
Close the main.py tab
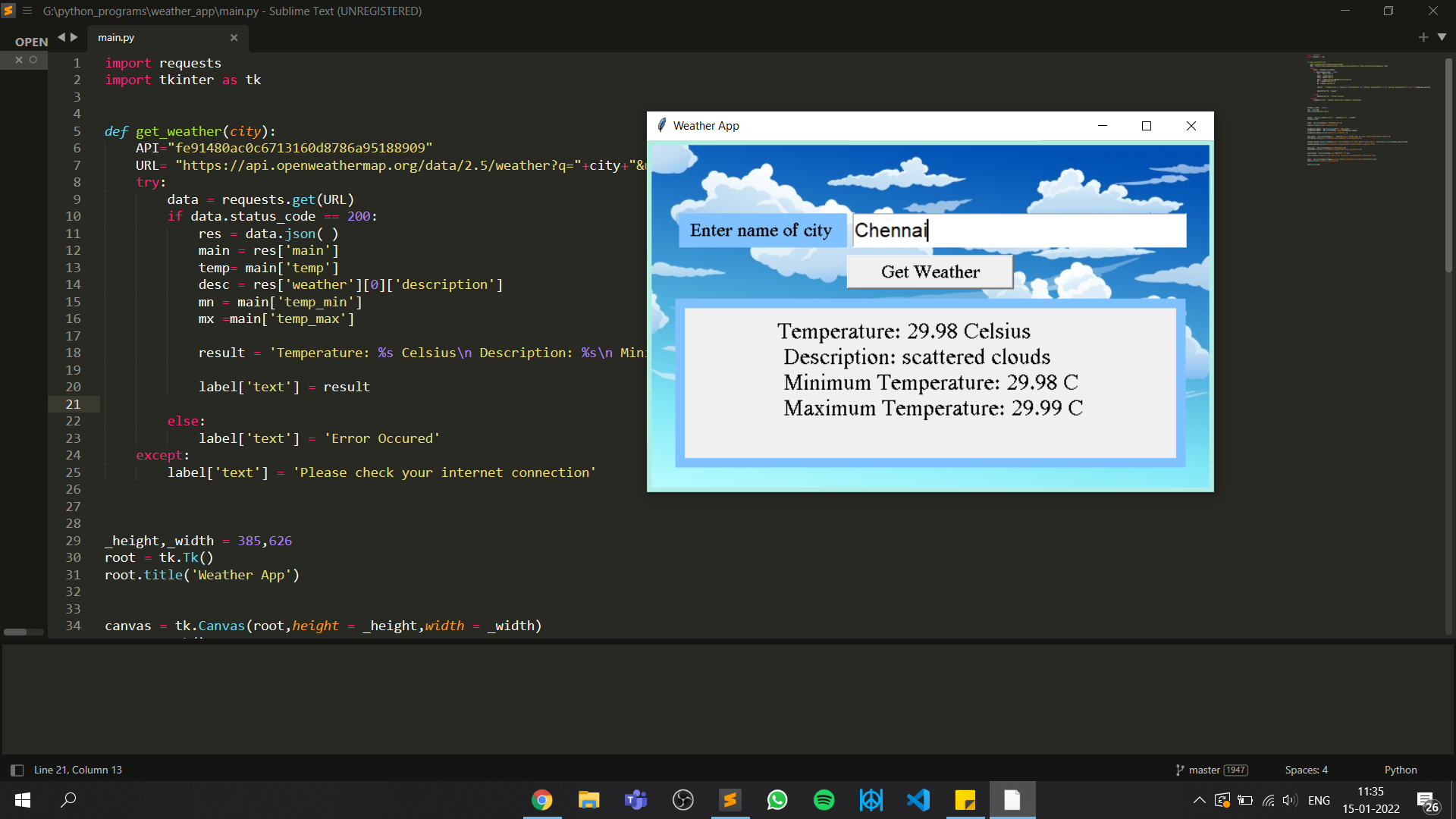[234, 37]
